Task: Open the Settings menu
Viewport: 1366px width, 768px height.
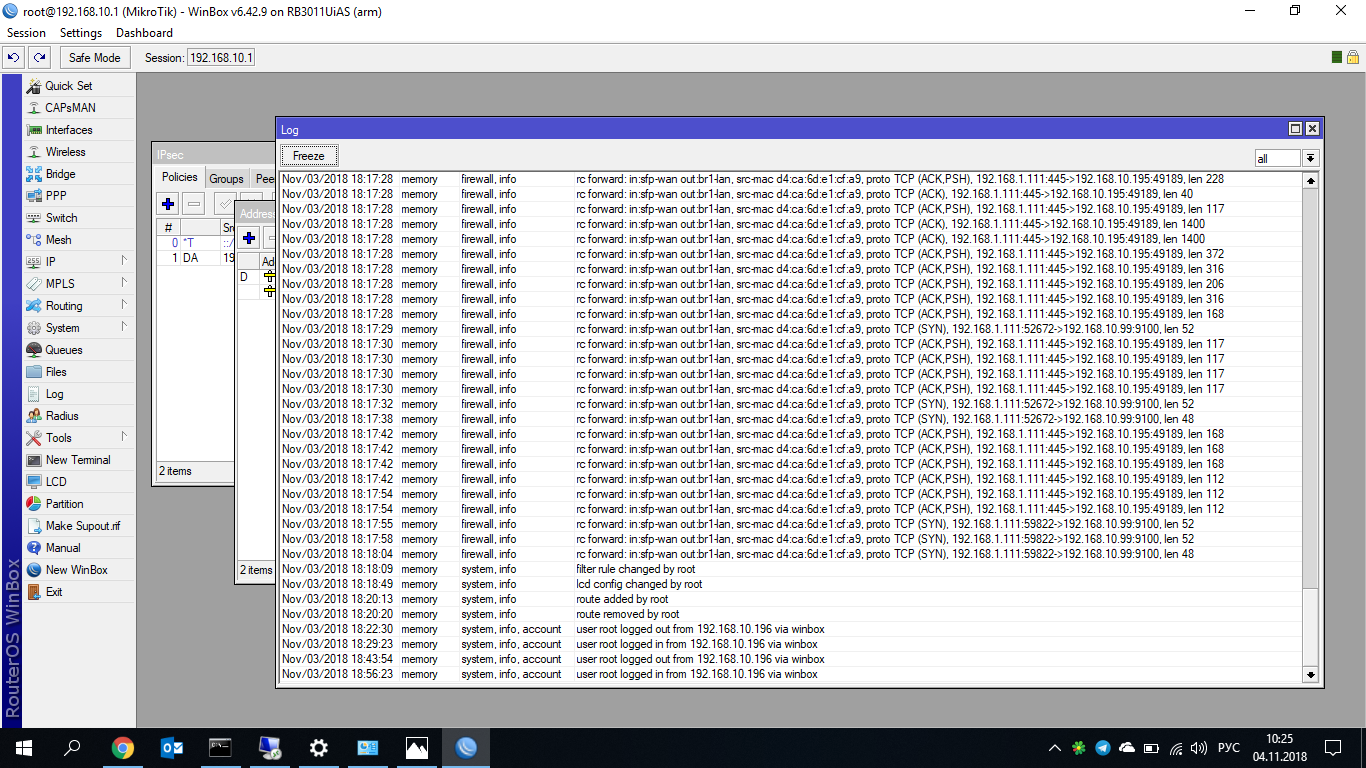Action: point(81,33)
